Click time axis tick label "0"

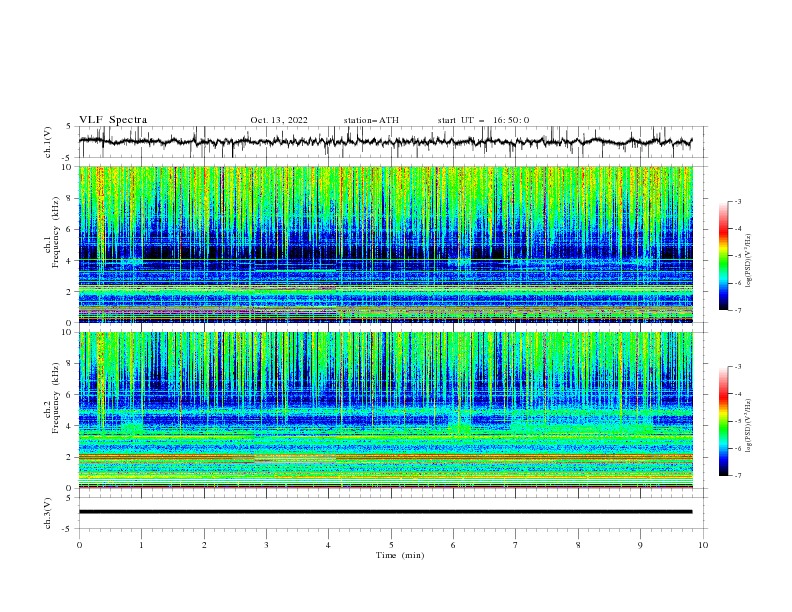coord(79,545)
